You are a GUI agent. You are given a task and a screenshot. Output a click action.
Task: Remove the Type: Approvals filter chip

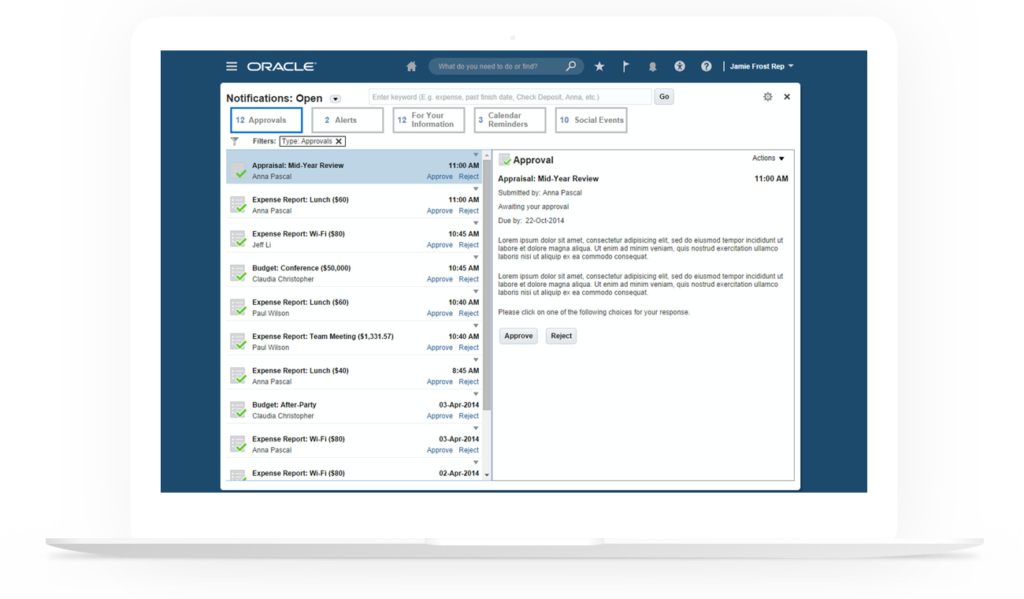coord(339,142)
